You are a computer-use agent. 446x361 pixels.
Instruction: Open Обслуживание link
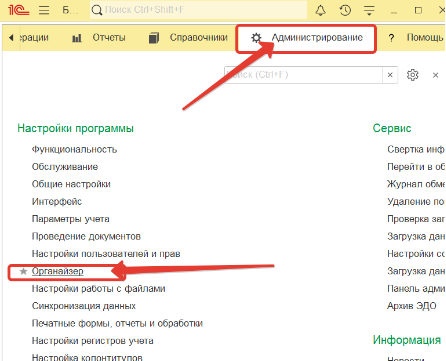pyautogui.click(x=65, y=167)
